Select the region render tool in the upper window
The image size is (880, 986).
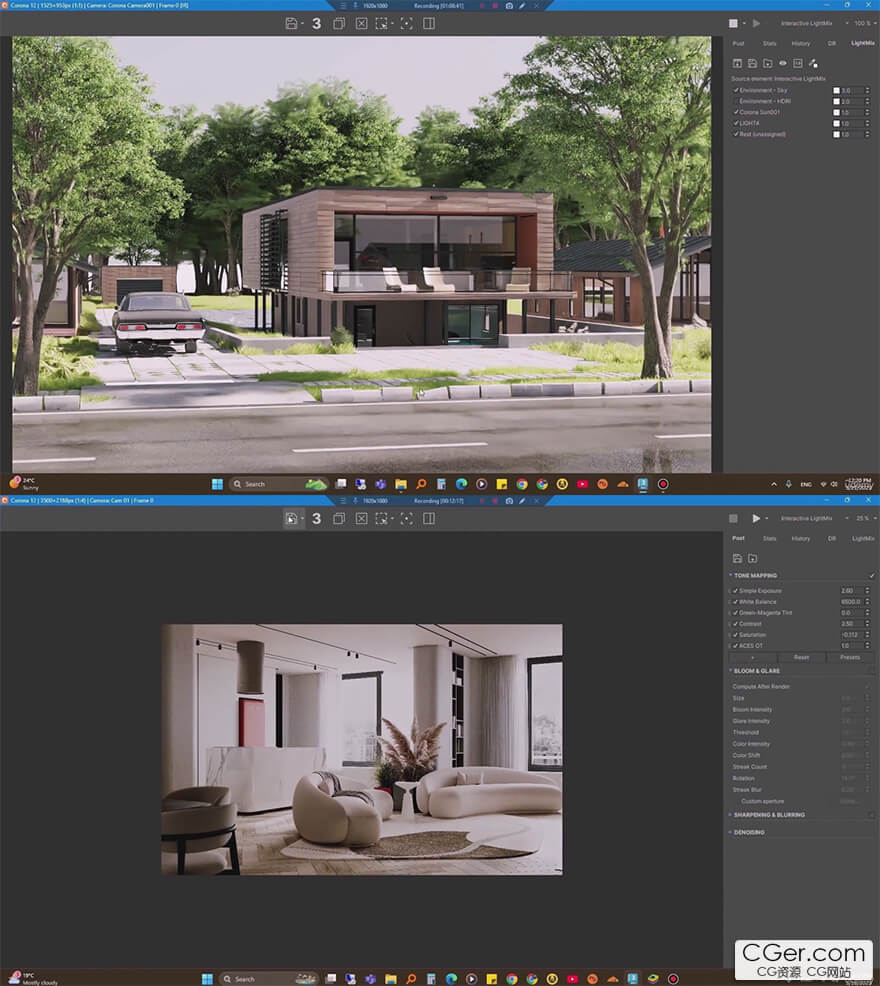tap(382, 24)
